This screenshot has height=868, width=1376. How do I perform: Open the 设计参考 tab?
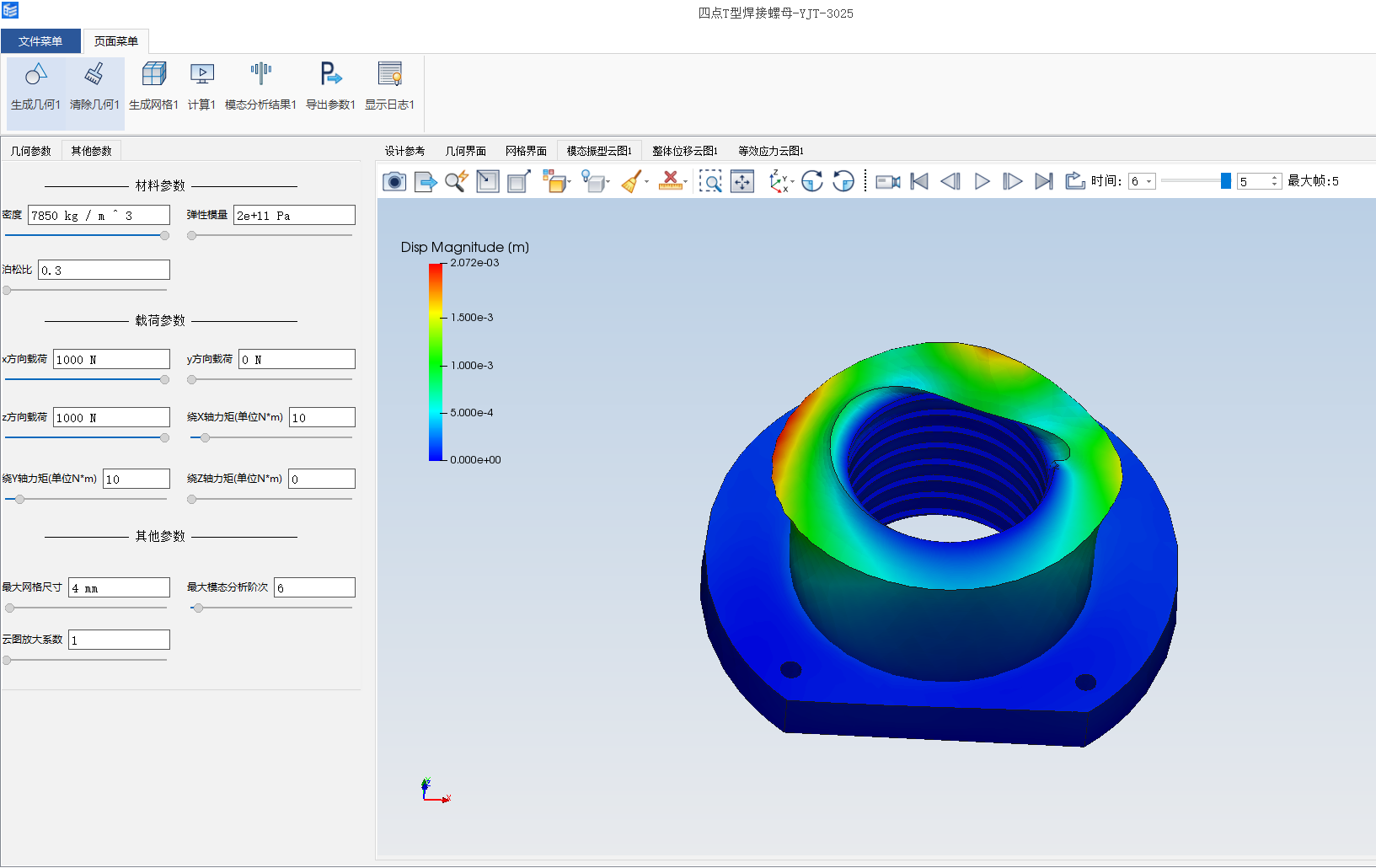405,151
